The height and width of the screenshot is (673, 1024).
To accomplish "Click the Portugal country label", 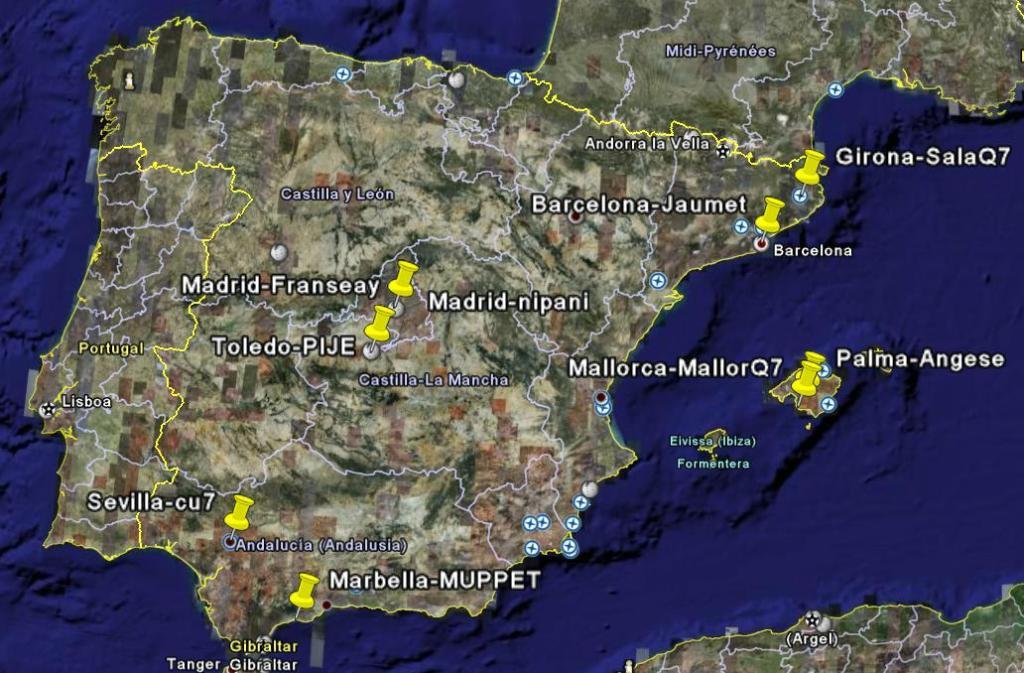I will pos(110,348).
